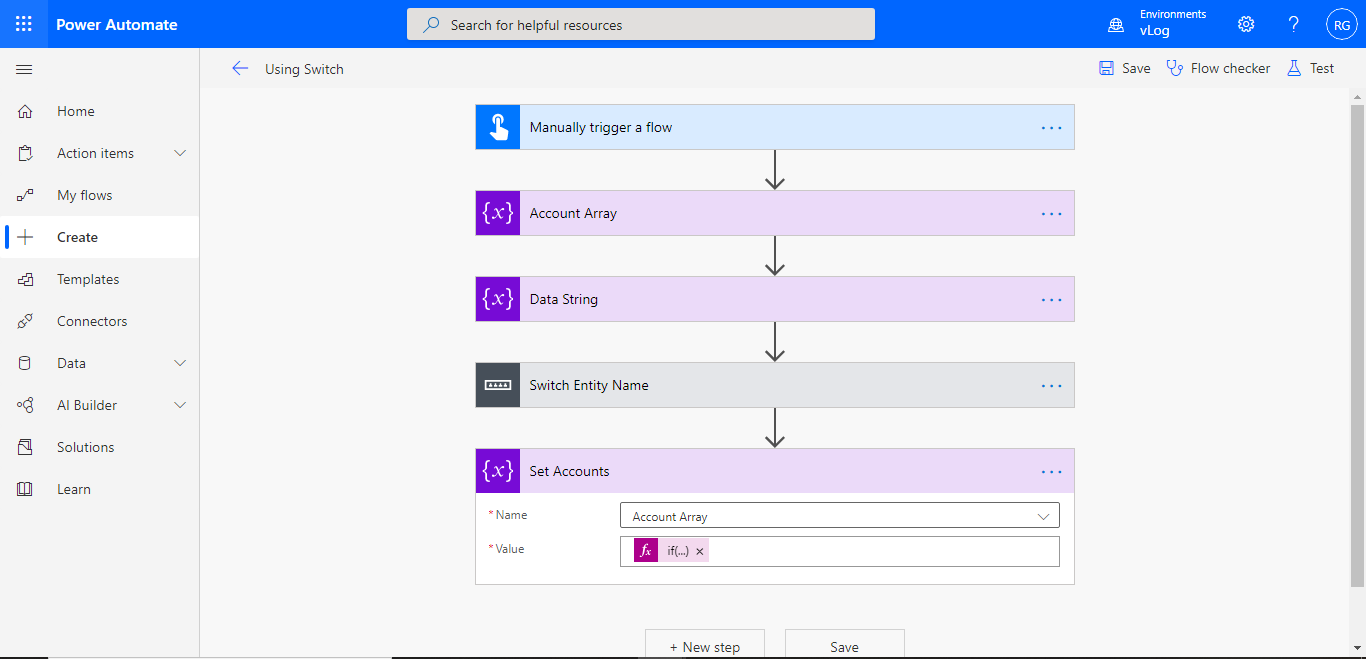Image resolution: width=1366 pixels, height=659 pixels.
Task: Remove the if(...) expression token
Action: tap(700, 551)
